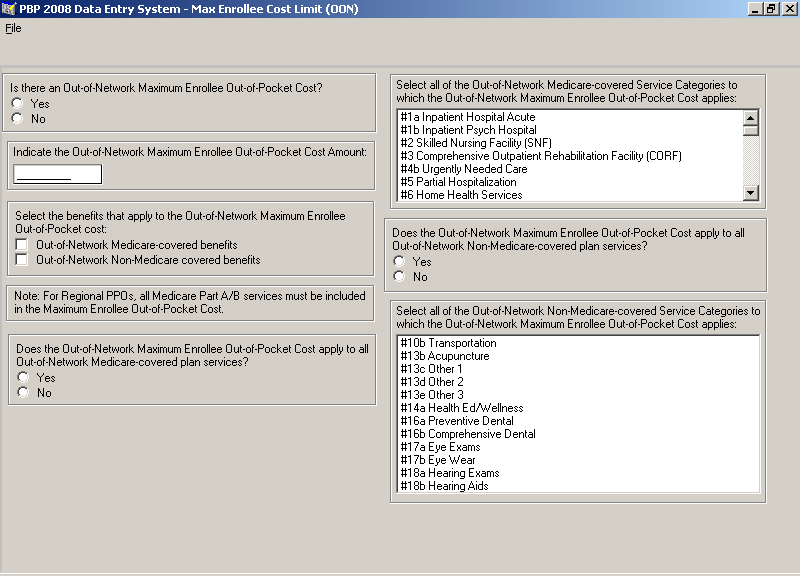The height and width of the screenshot is (576, 800).
Task: Select #13b Acupuncture in list
Action: 578,356
